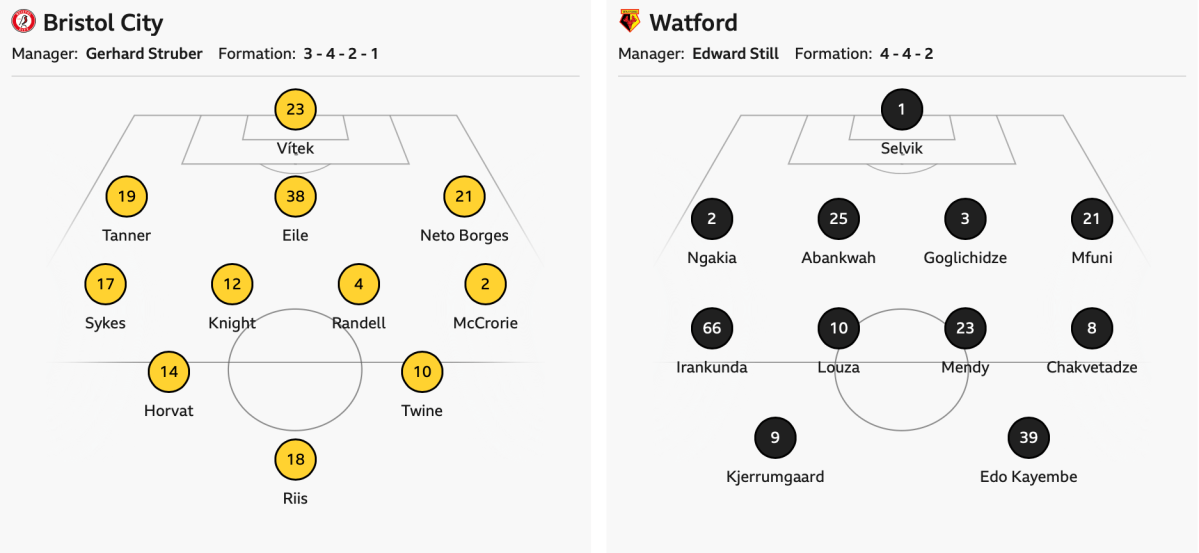
Task: Click the McCrorie player name label
Action: pos(485,323)
